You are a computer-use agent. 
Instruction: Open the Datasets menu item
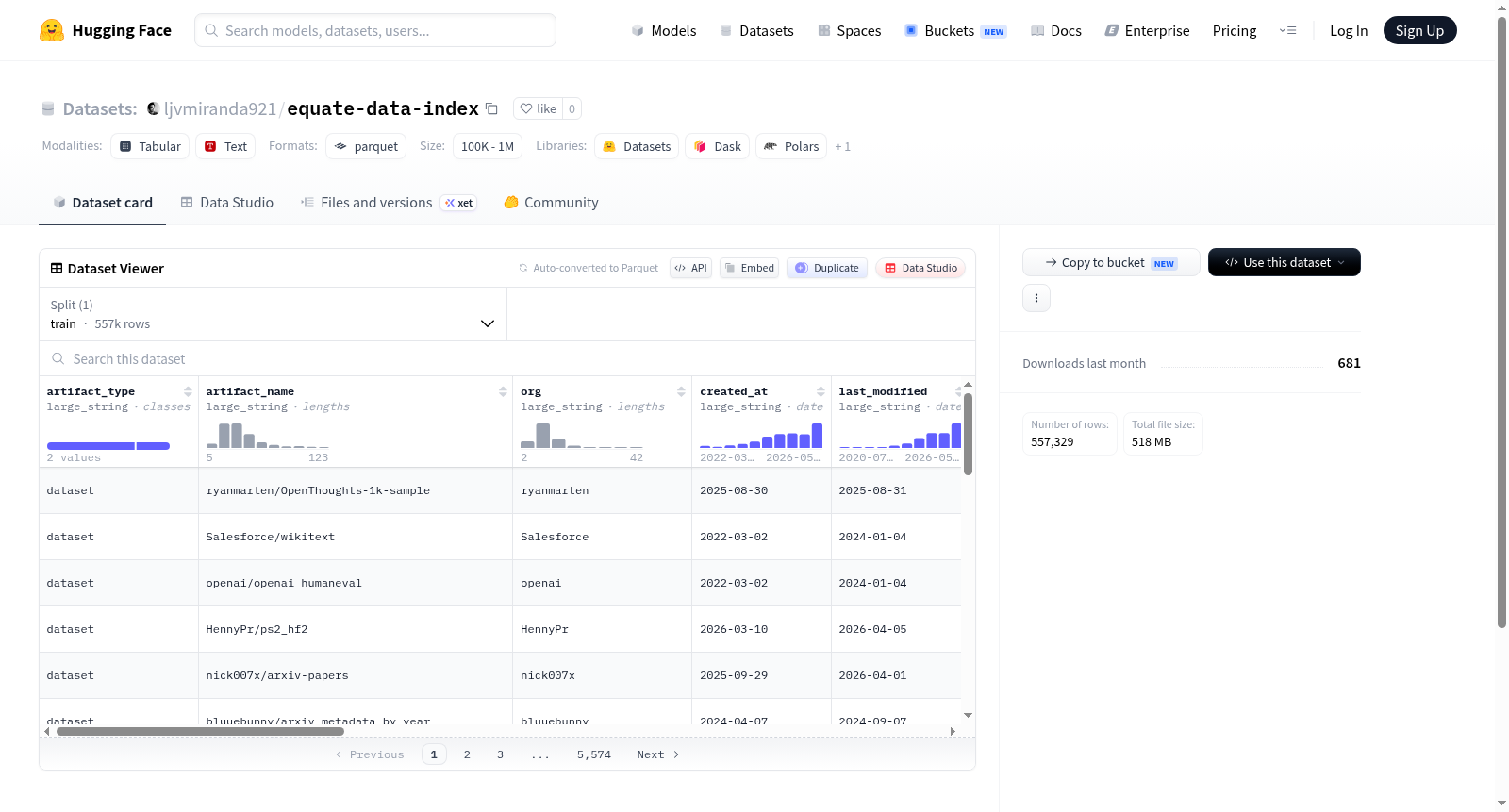point(756,30)
